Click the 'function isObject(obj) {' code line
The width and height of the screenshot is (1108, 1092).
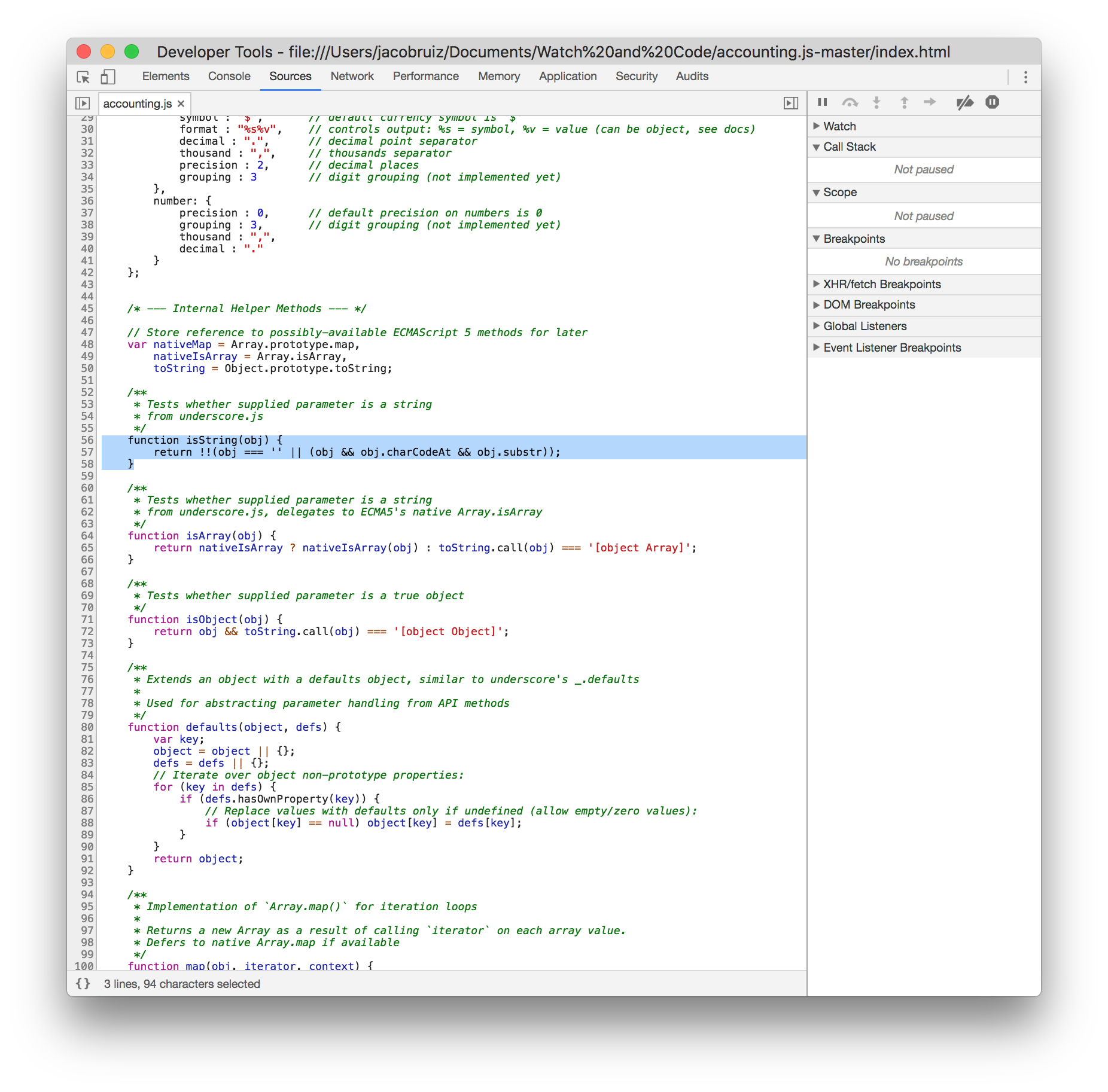point(205,620)
